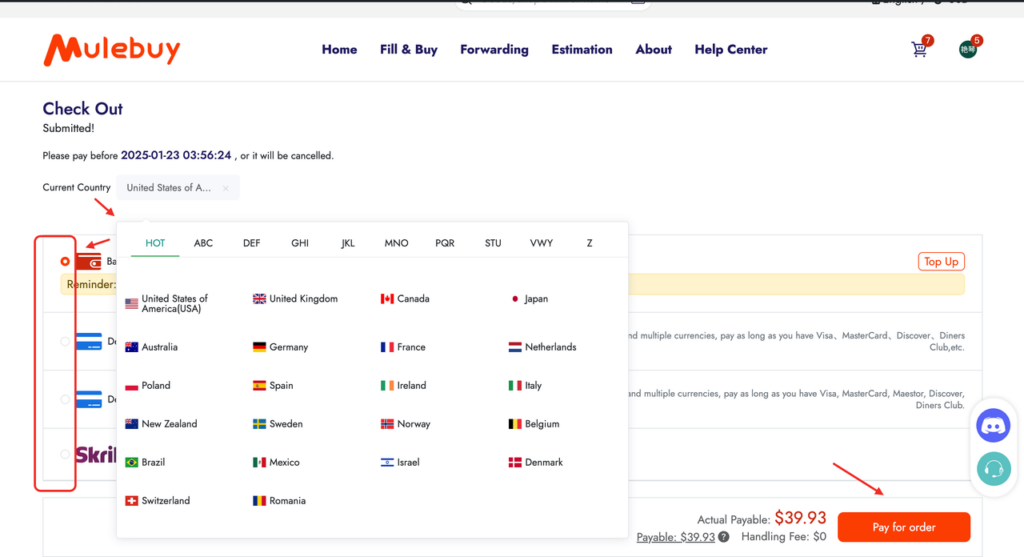Select the first card payment radio
The height and width of the screenshot is (557, 1024).
[65, 341]
